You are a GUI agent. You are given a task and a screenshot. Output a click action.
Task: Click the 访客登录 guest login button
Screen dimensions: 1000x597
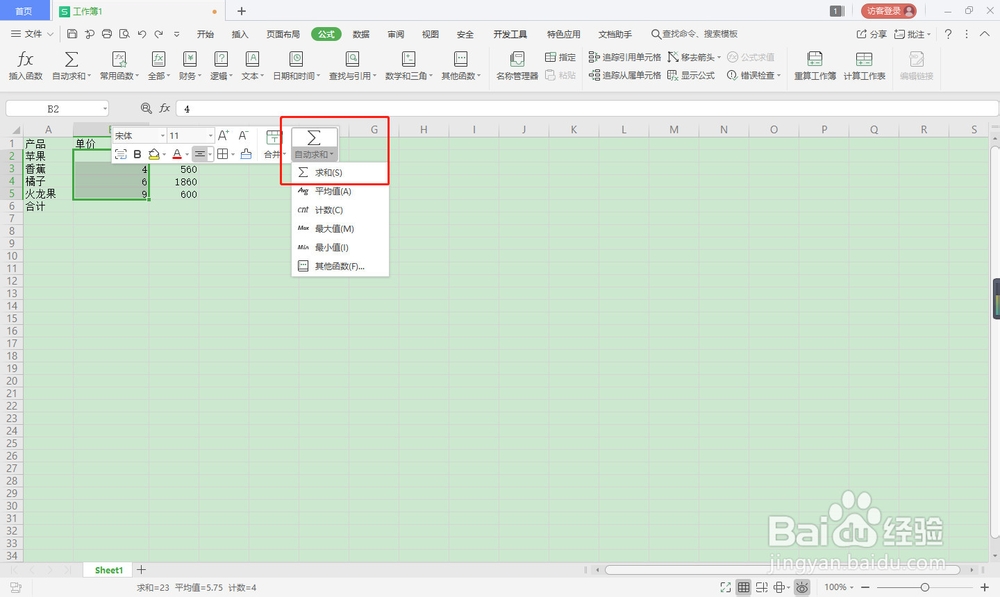pyautogui.click(x=888, y=11)
